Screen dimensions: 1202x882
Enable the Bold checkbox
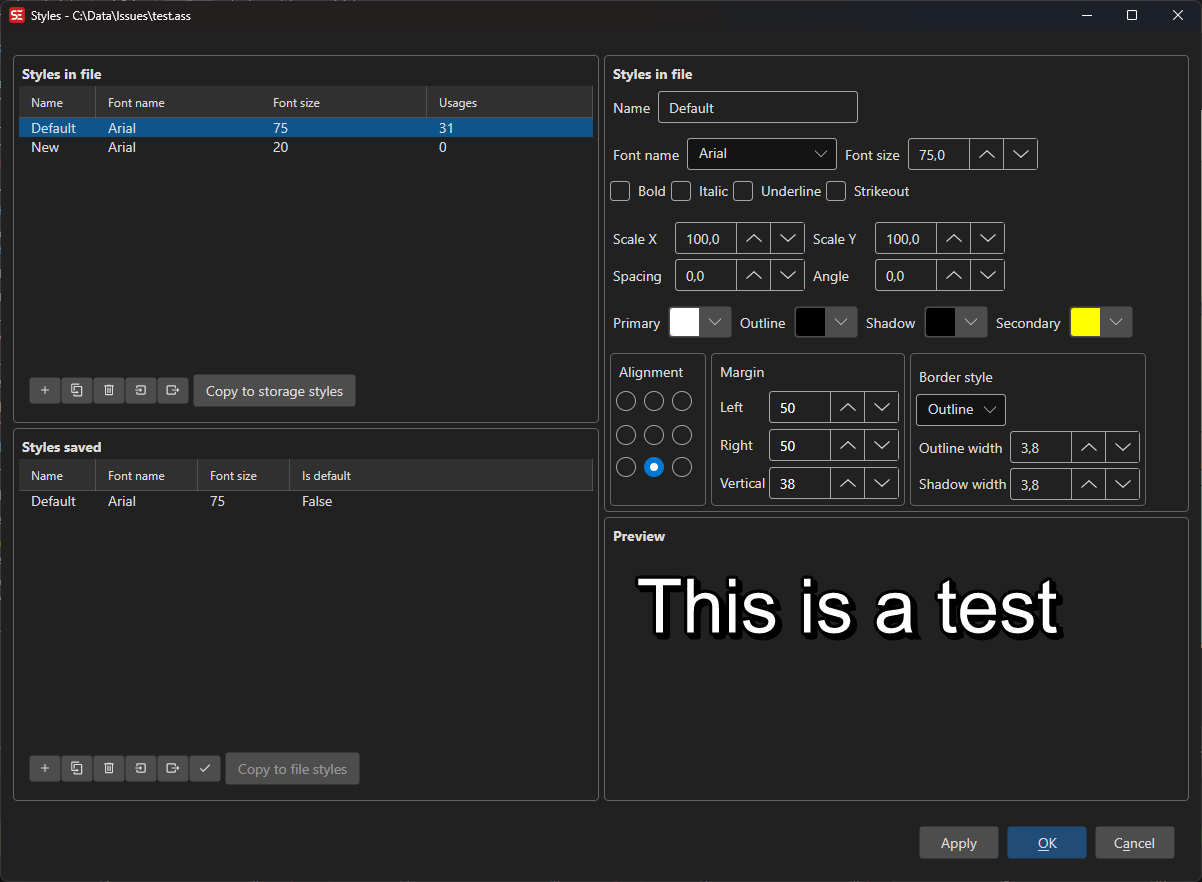coord(620,191)
